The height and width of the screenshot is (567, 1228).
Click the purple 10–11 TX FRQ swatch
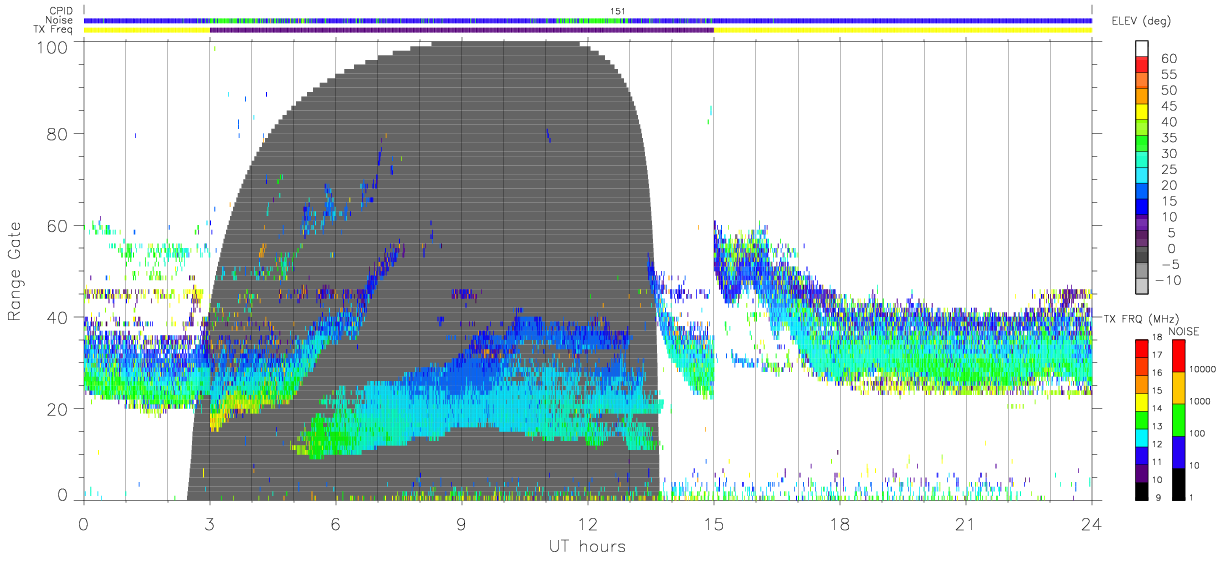tap(1143, 474)
